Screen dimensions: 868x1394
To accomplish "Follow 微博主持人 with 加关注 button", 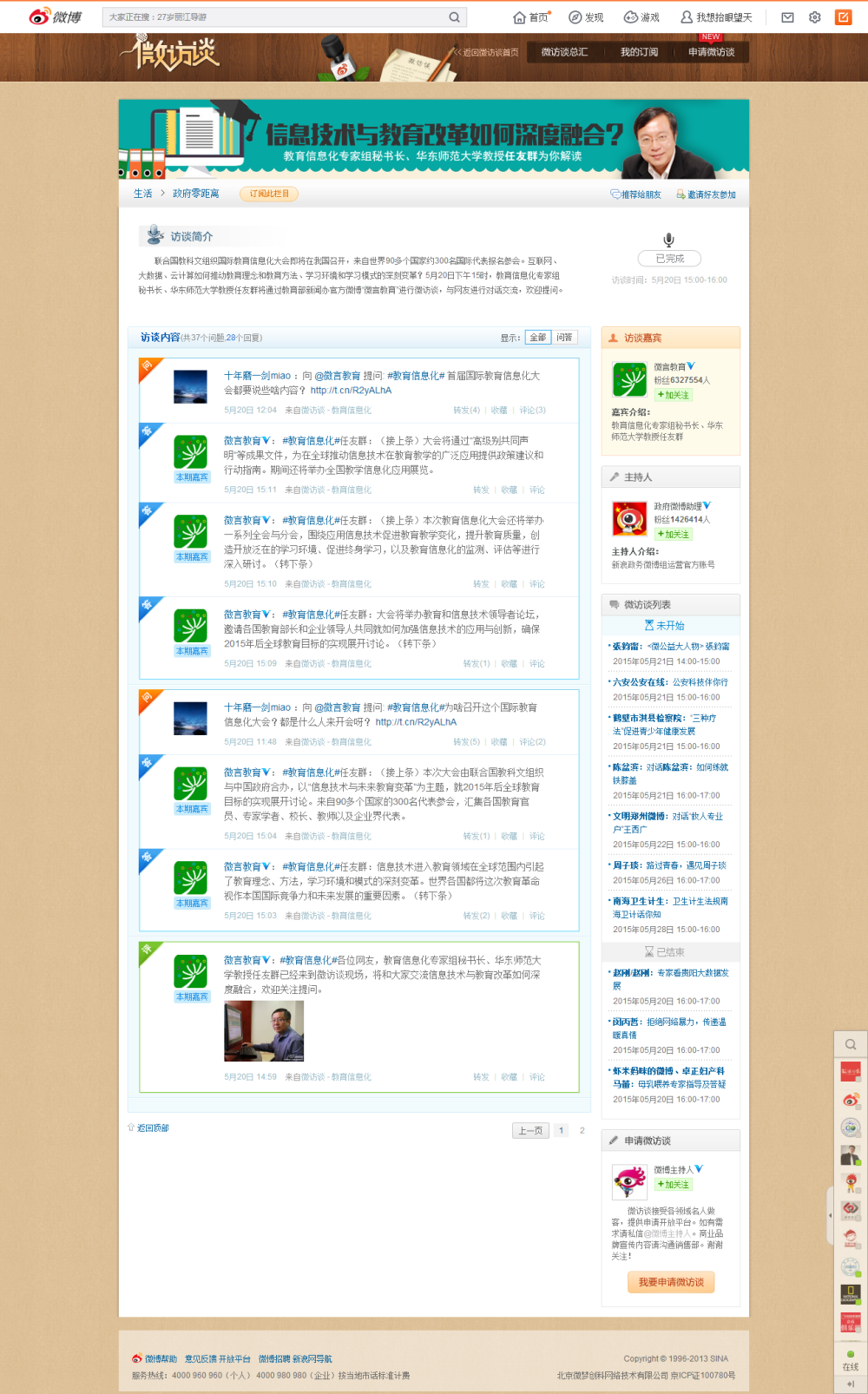I will tap(673, 1184).
